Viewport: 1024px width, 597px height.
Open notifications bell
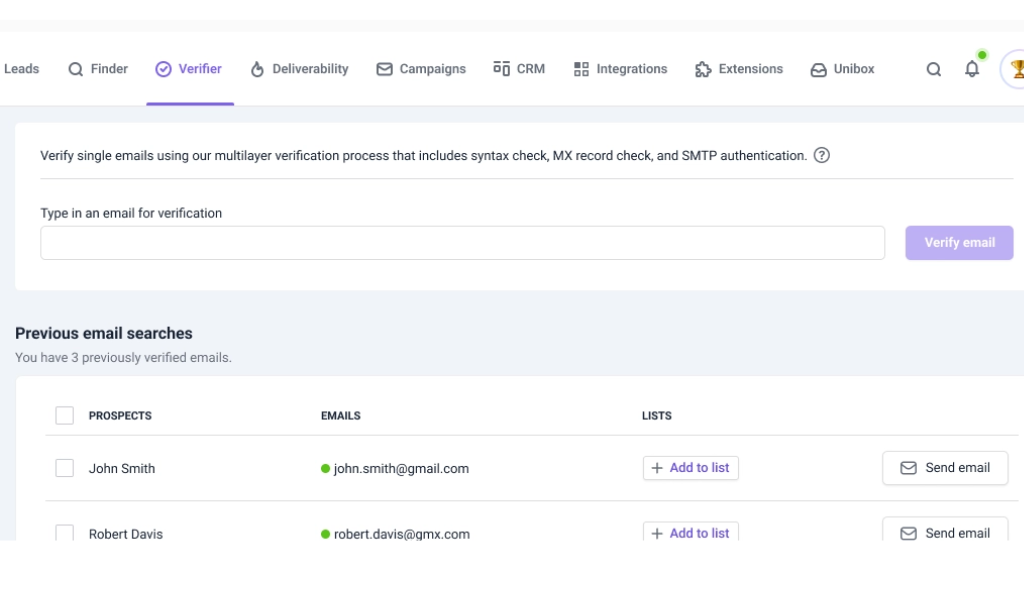pos(972,69)
